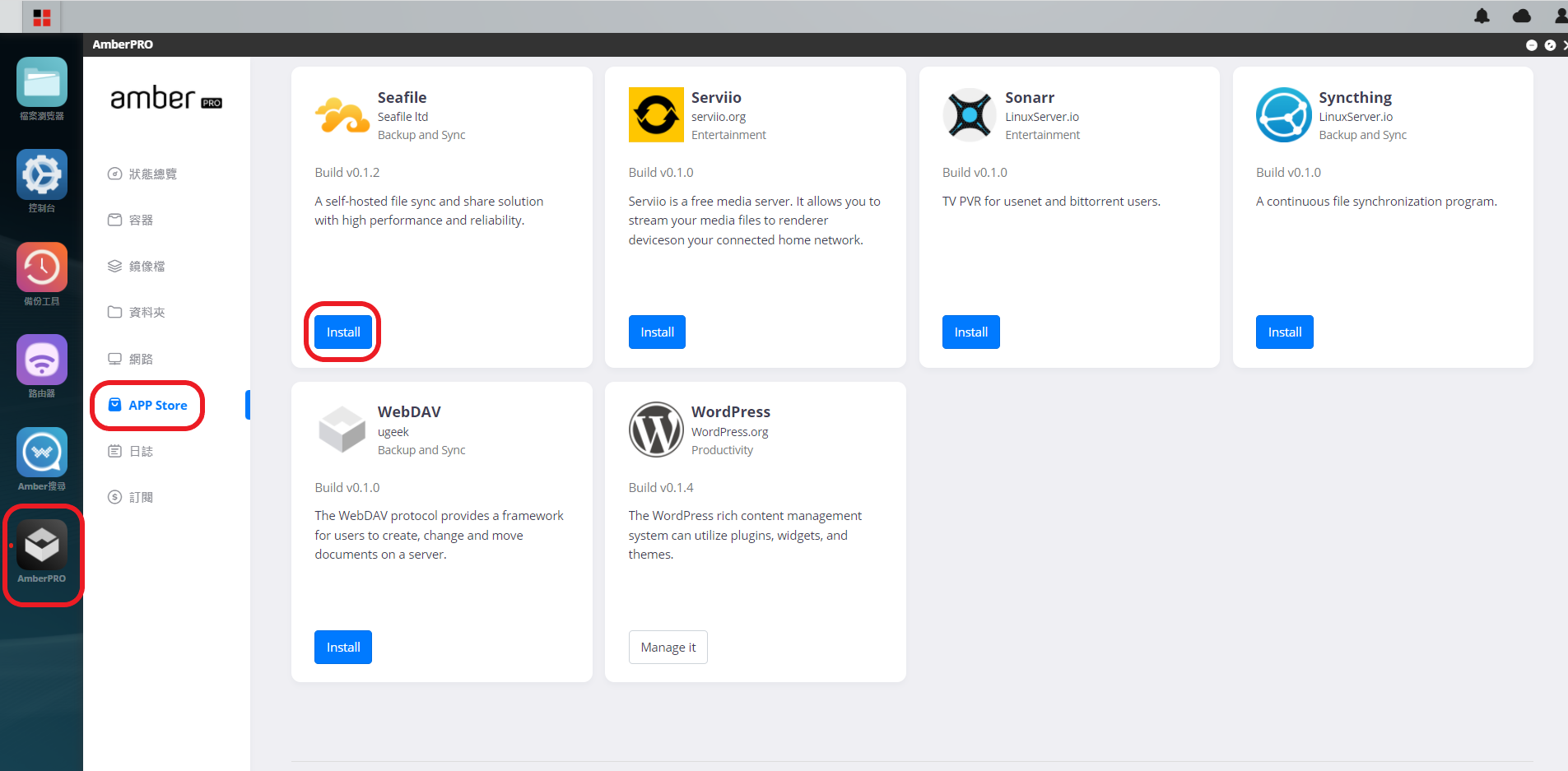Install the WebDAV app
Image resolution: width=1568 pixels, height=771 pixels.
pos(343,647)
